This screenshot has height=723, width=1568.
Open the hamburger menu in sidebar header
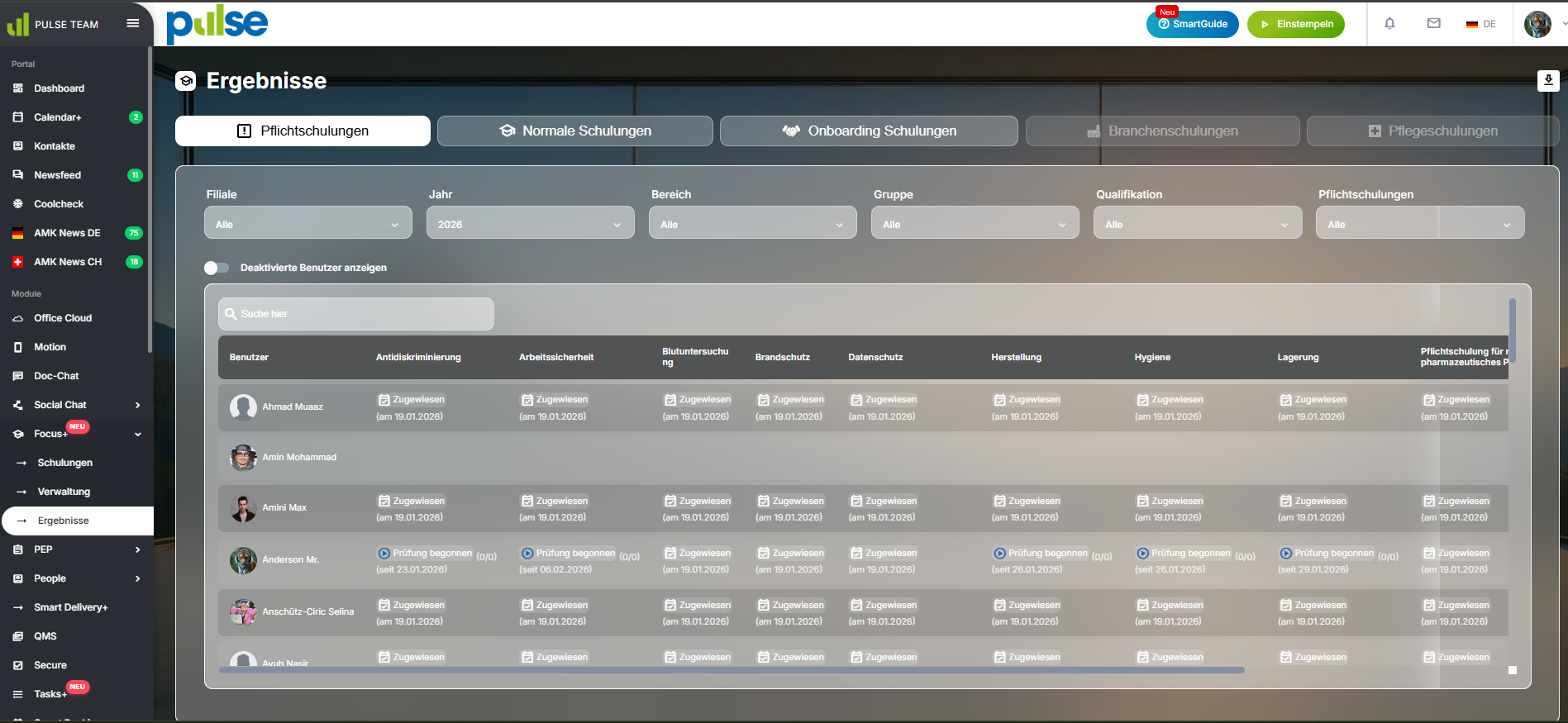coord(132,23)
